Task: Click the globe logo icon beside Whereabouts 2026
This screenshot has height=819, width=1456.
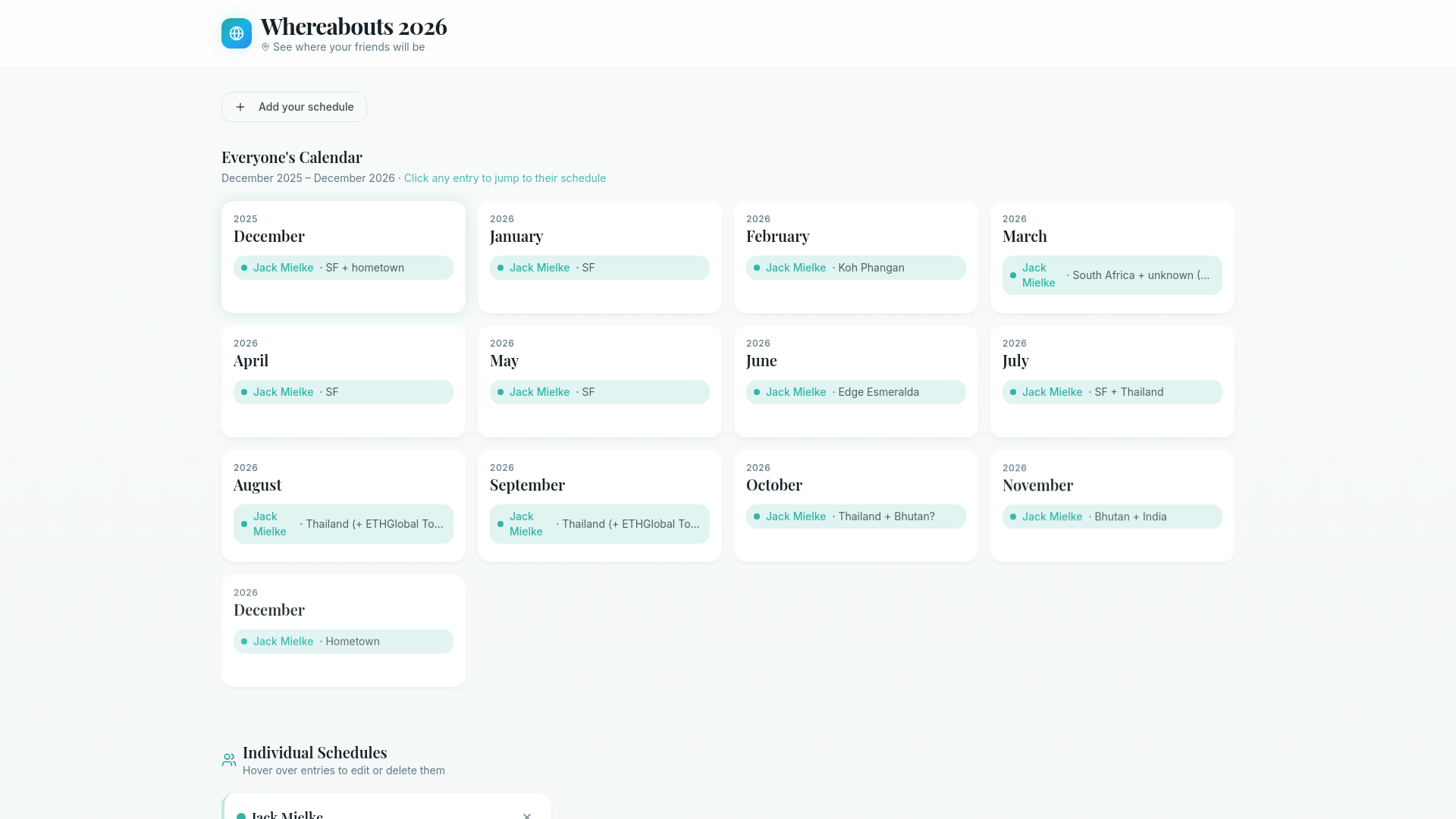Action: point(236,33)
